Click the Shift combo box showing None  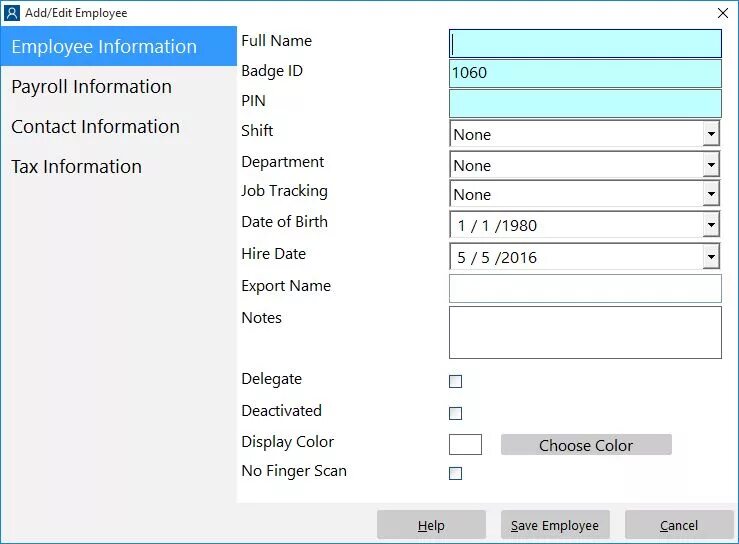[584, 134]
